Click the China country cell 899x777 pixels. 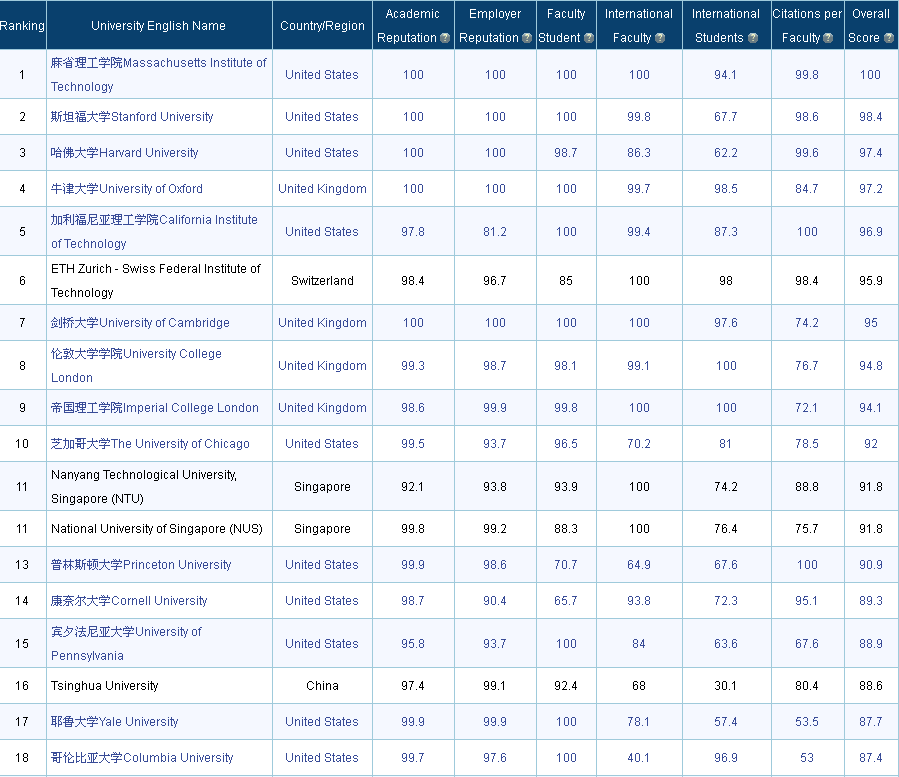(x=322, y=686)
